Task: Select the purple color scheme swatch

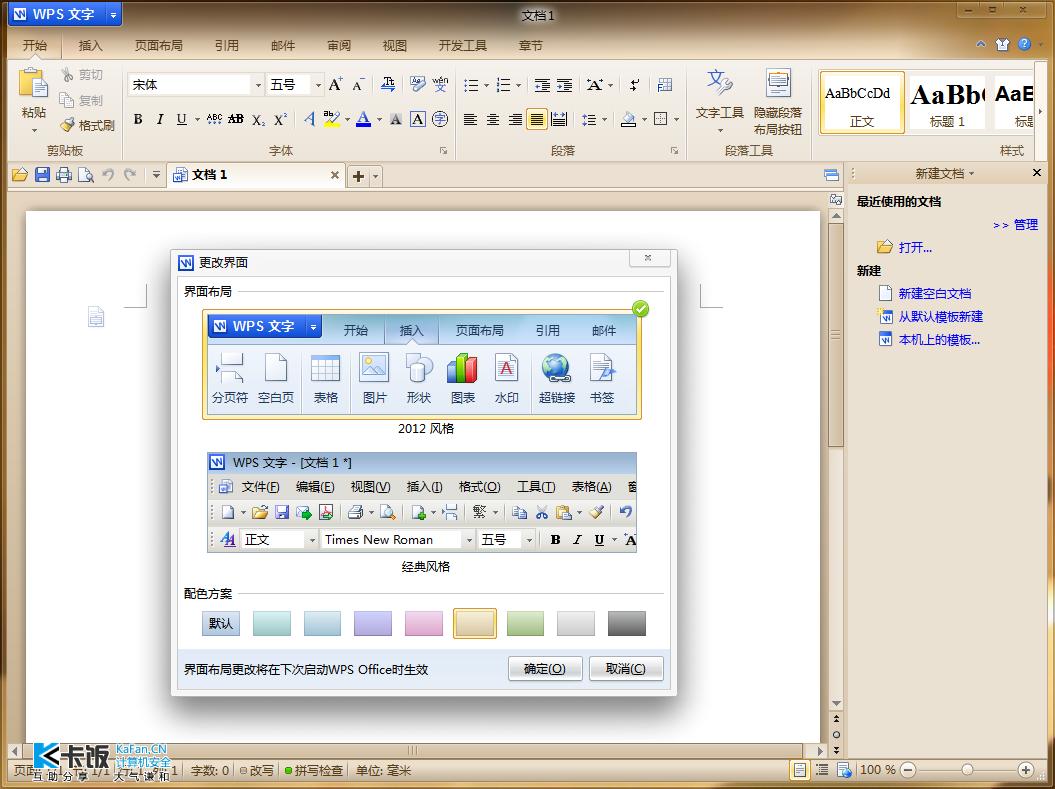Action: pyautogui.click(x=373, y=624)
